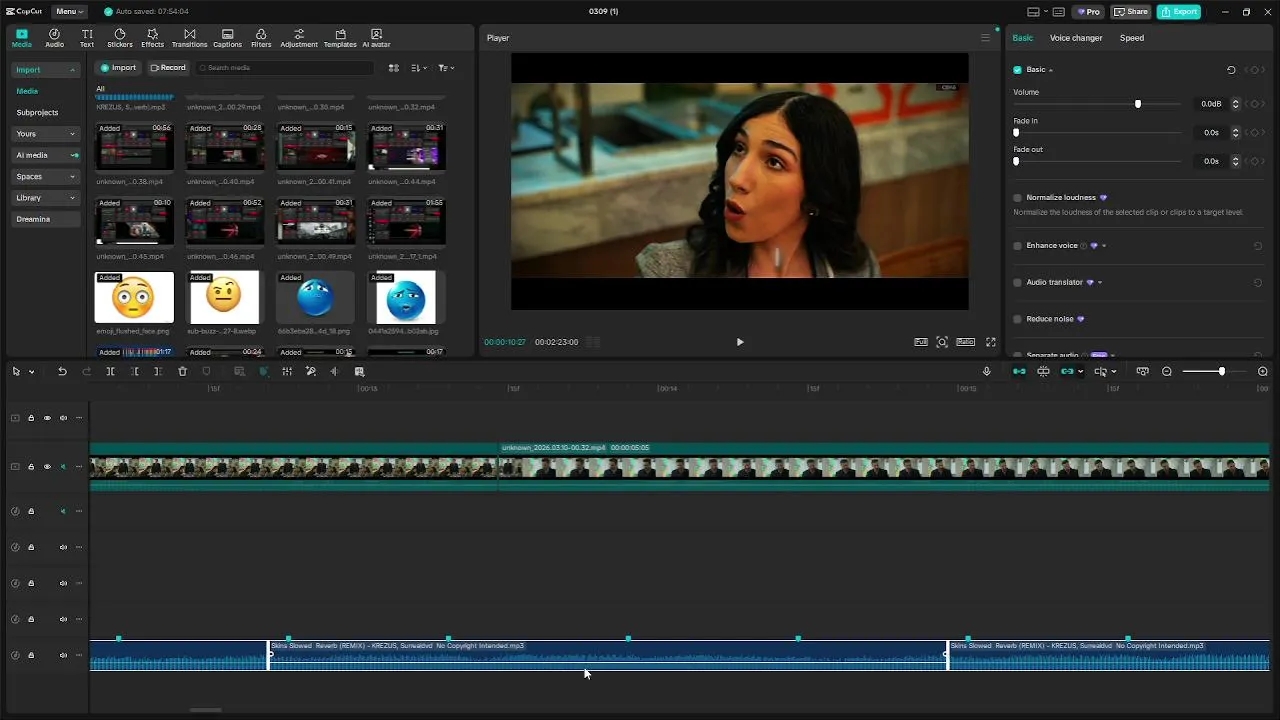The image size is (1280, 720).
Task: Expand the Spaces section in sidebar
Action: 45,177
